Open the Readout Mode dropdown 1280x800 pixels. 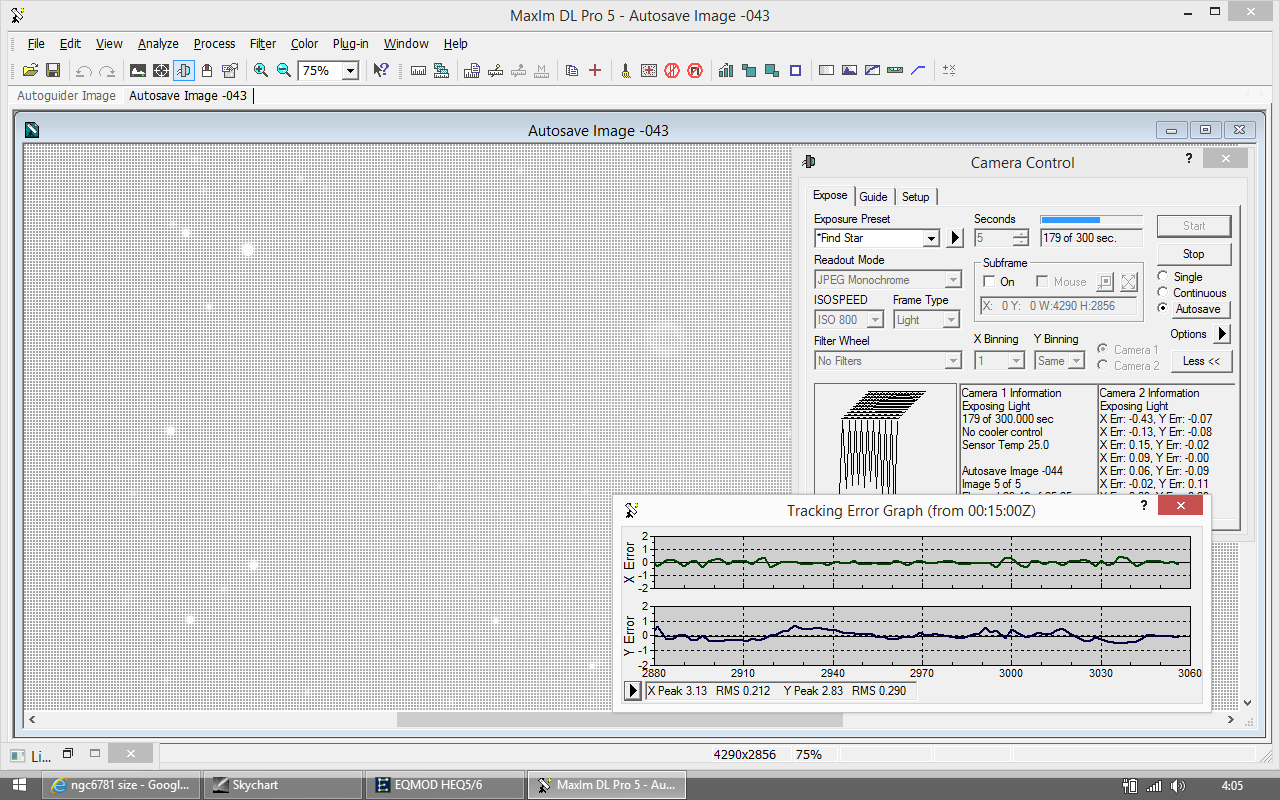coord(953,280)
